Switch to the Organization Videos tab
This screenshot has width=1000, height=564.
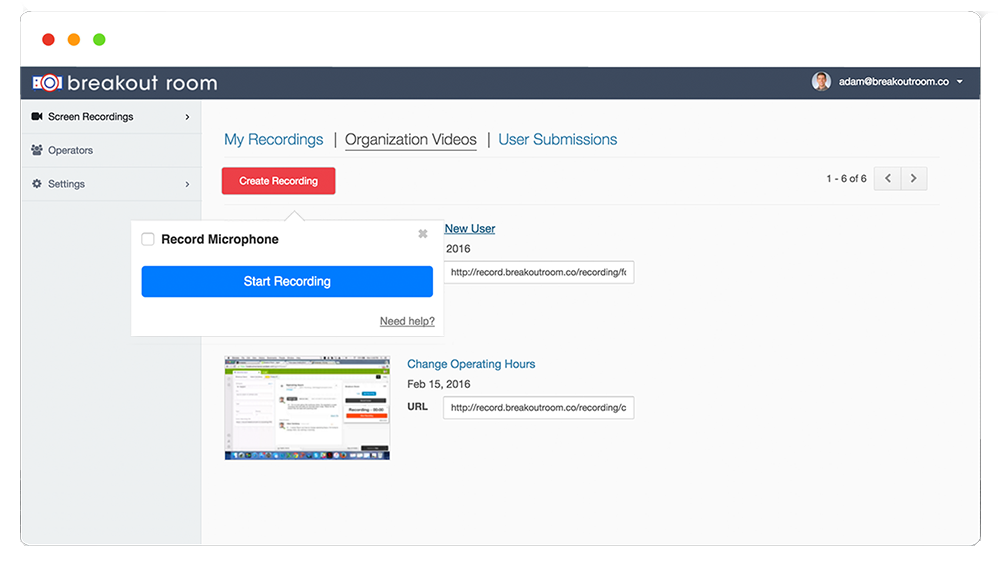(411, 139)
